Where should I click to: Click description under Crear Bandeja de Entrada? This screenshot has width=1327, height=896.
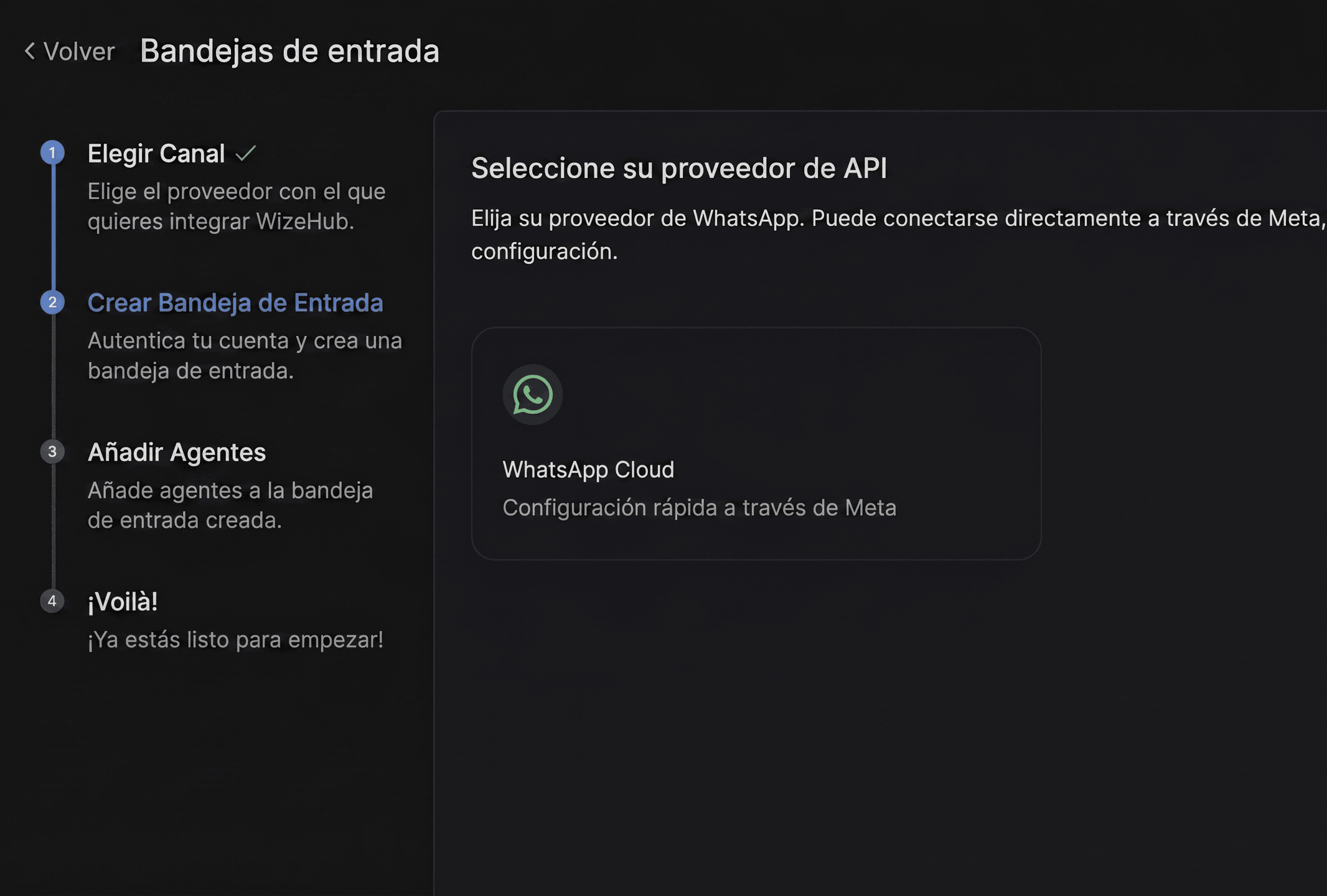(x=245, y=355)
